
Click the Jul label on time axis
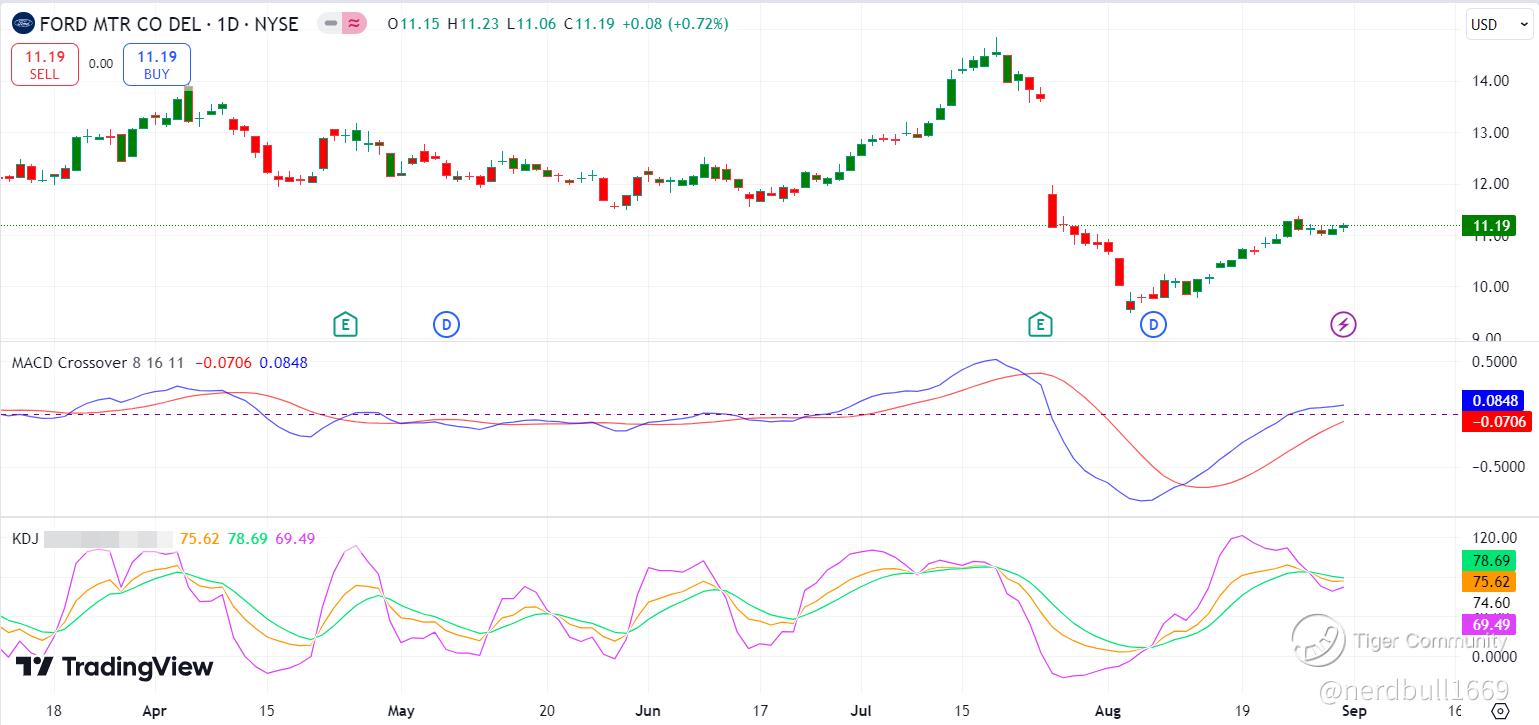(x=862, y=711)
